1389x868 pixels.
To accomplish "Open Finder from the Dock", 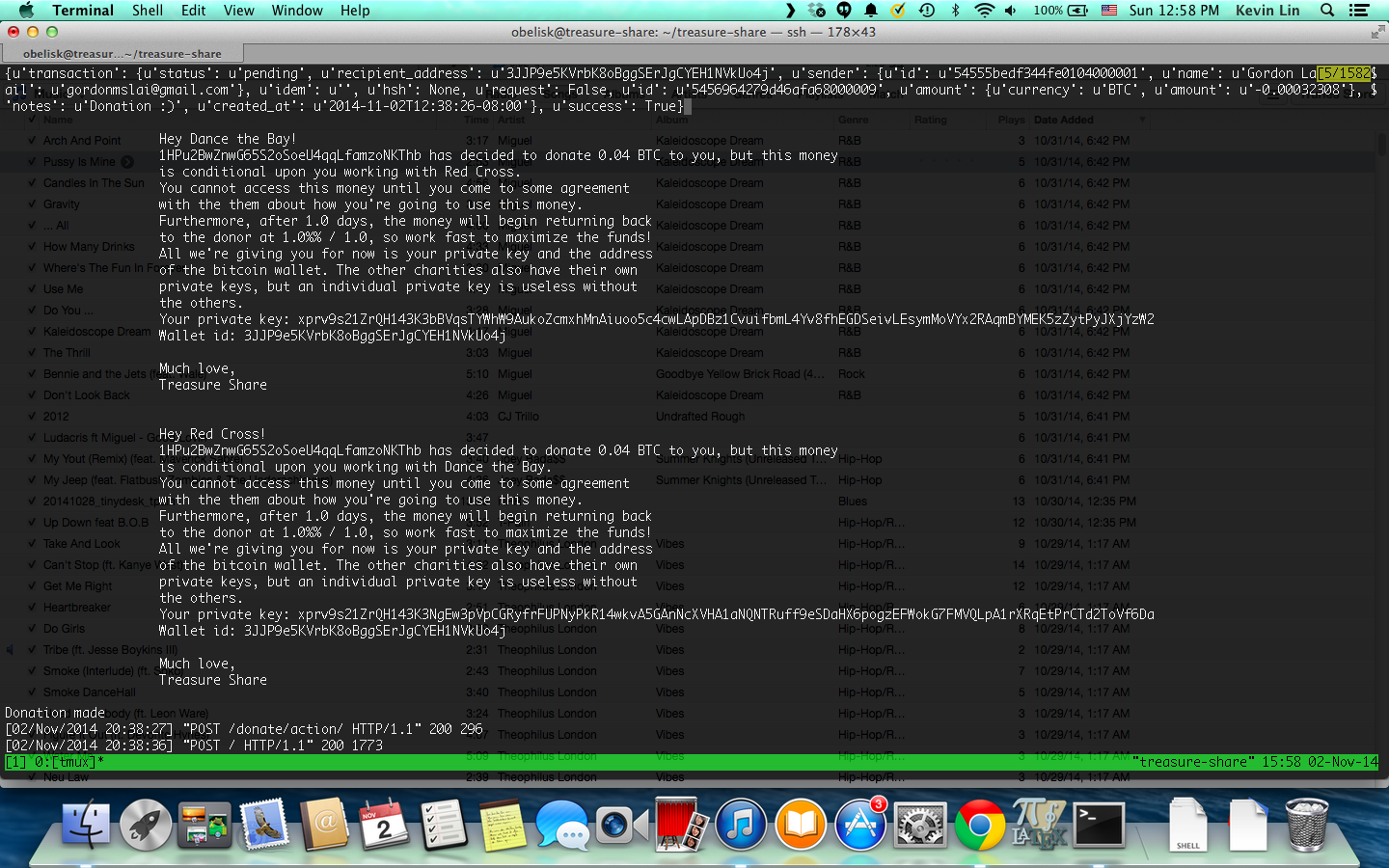I will [86, 826].
